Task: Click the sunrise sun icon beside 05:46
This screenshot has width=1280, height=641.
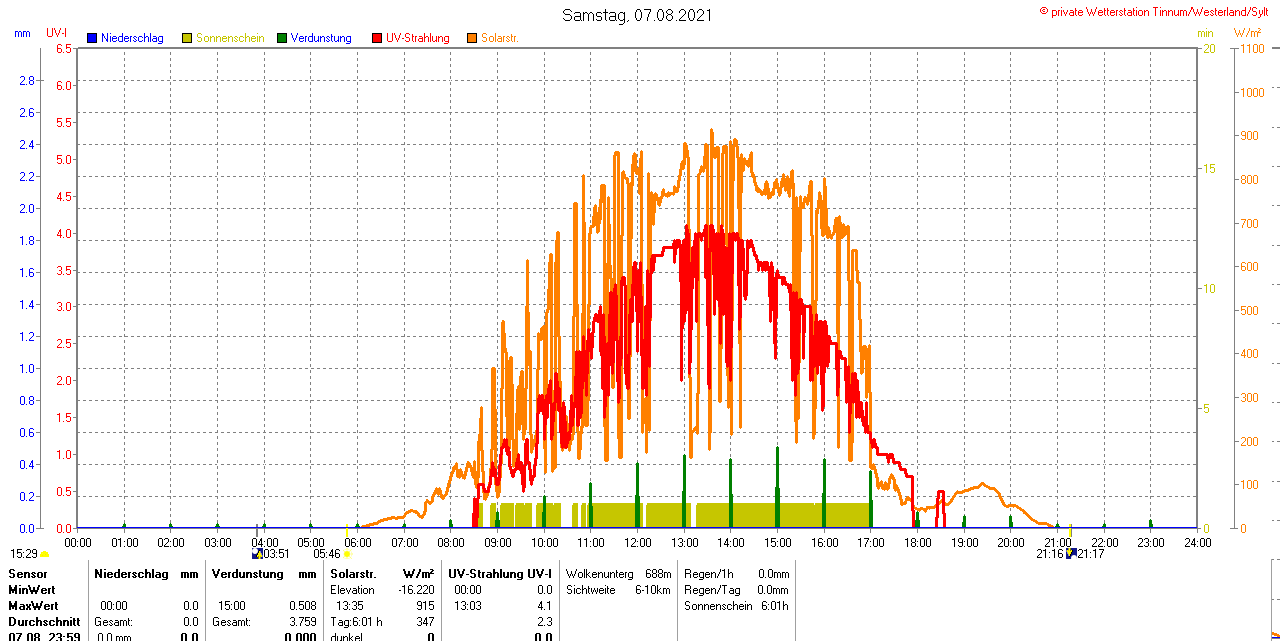Action: [x=347, y=554]
